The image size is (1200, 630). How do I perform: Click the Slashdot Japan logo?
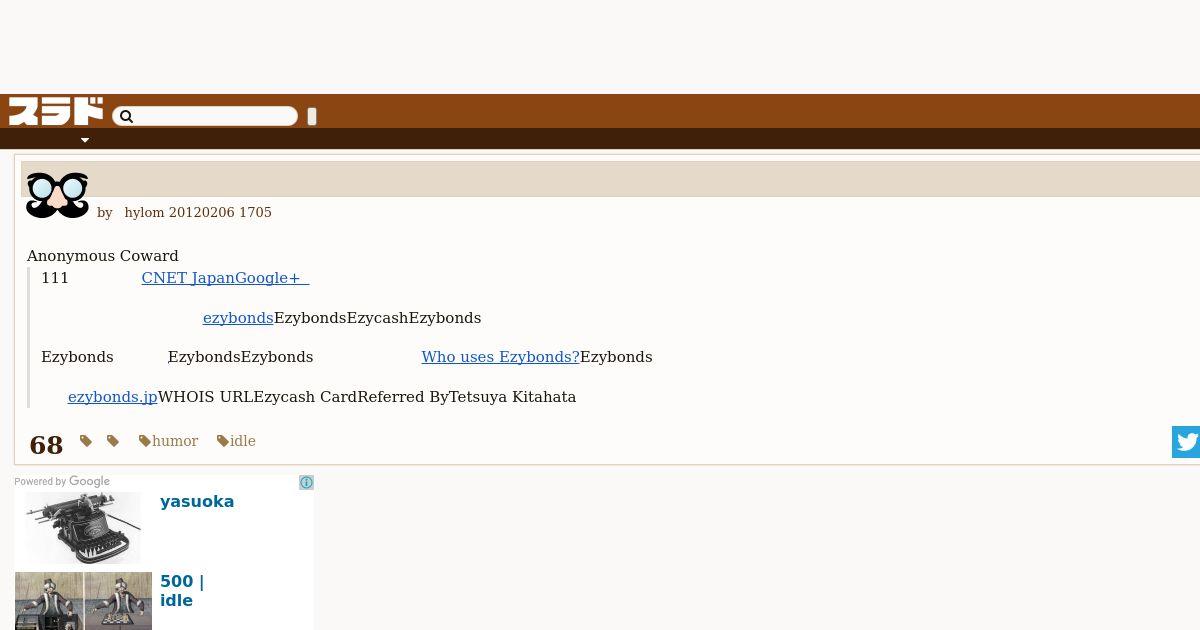click(56, 111)
